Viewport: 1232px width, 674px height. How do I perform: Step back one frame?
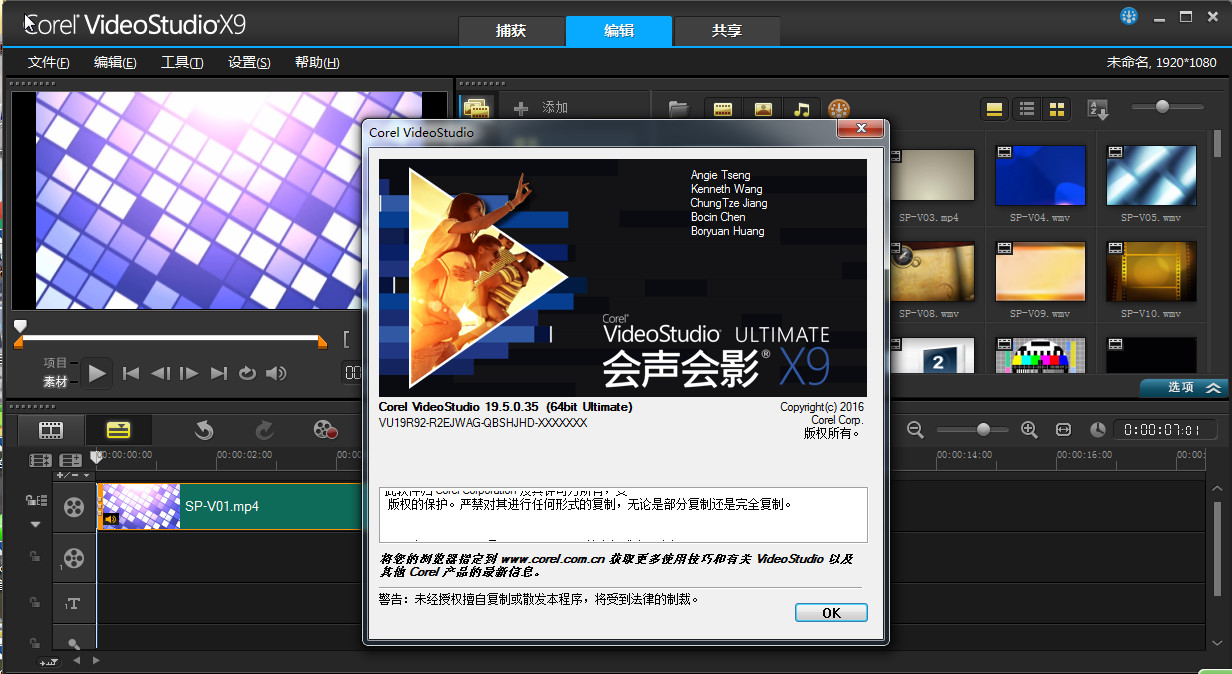coord(160,373)
